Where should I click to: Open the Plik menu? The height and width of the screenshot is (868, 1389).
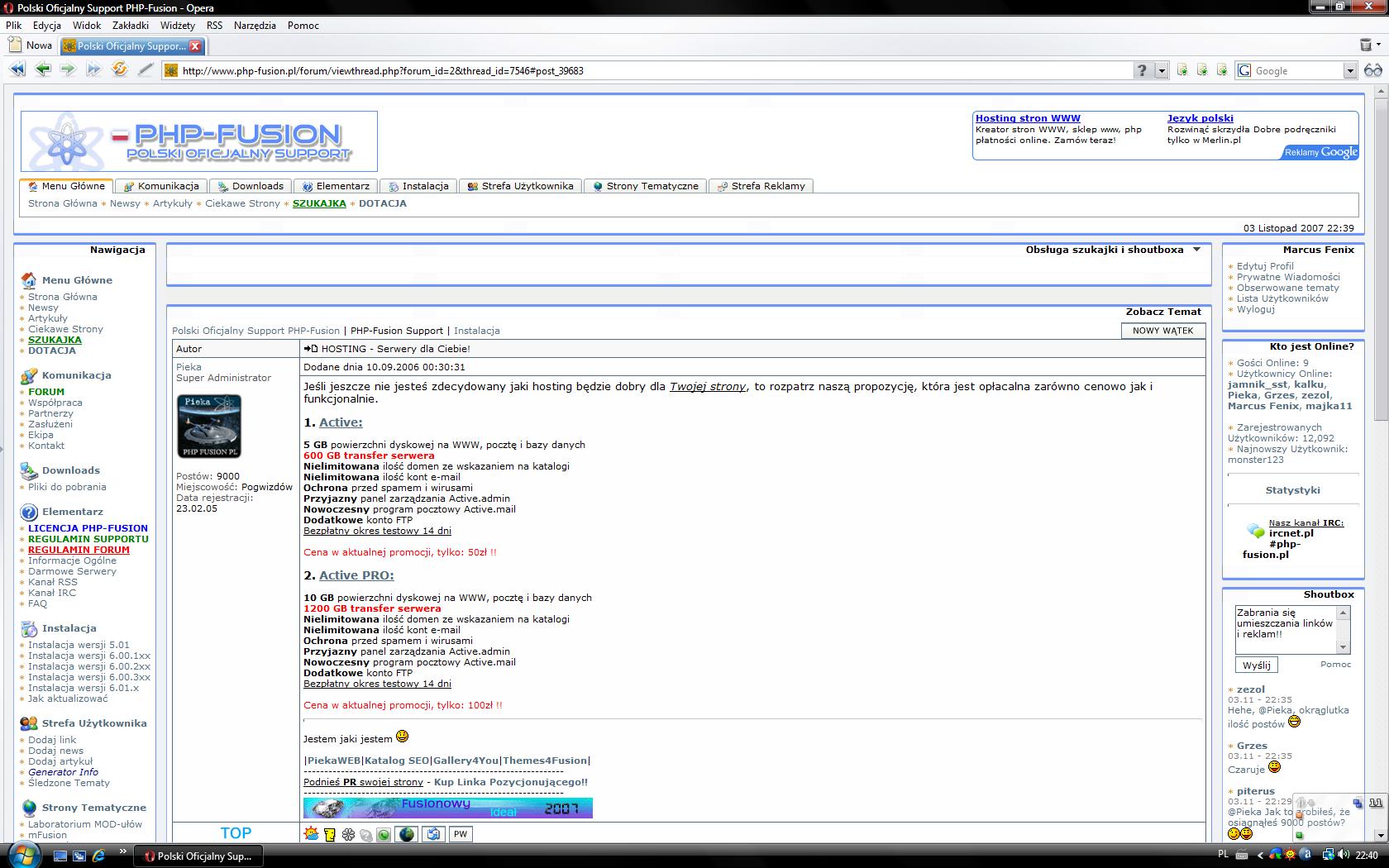tap(14, 26)
